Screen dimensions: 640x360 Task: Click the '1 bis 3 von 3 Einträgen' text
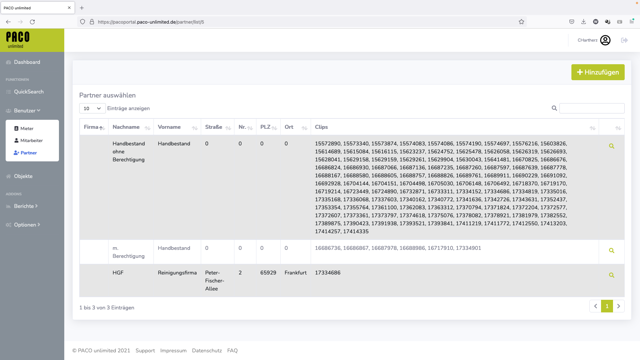click(x=107, y=308)
